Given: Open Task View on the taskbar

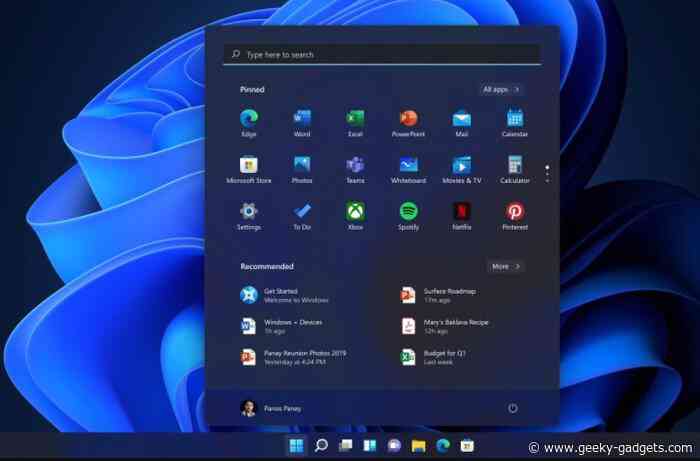Looking at the screenshot, I should [345, 445].
